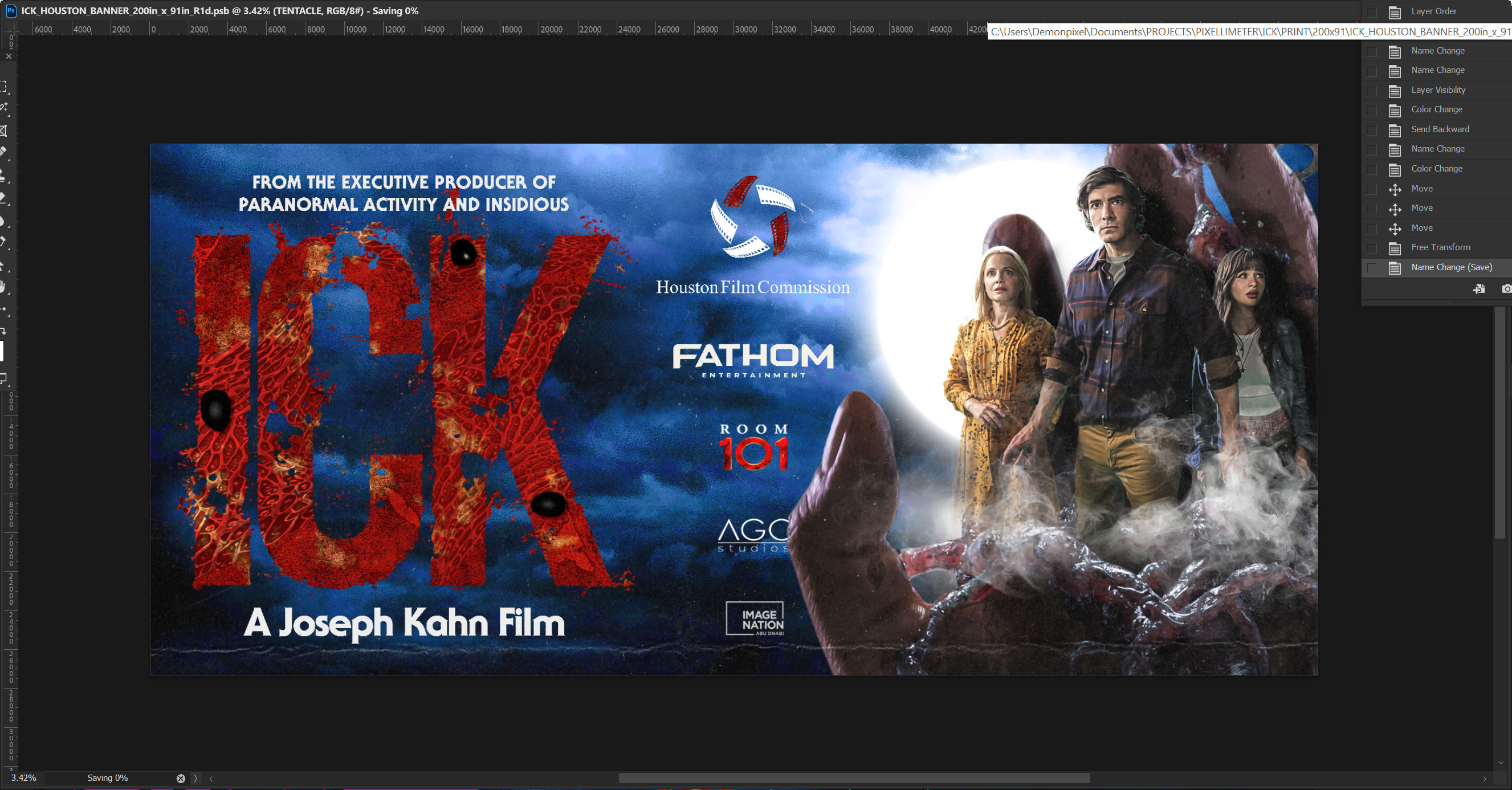The height and width of the screenshot is (790, 1512).
Task: Select the Path Selection arrow tool
Action: [3, 266]
